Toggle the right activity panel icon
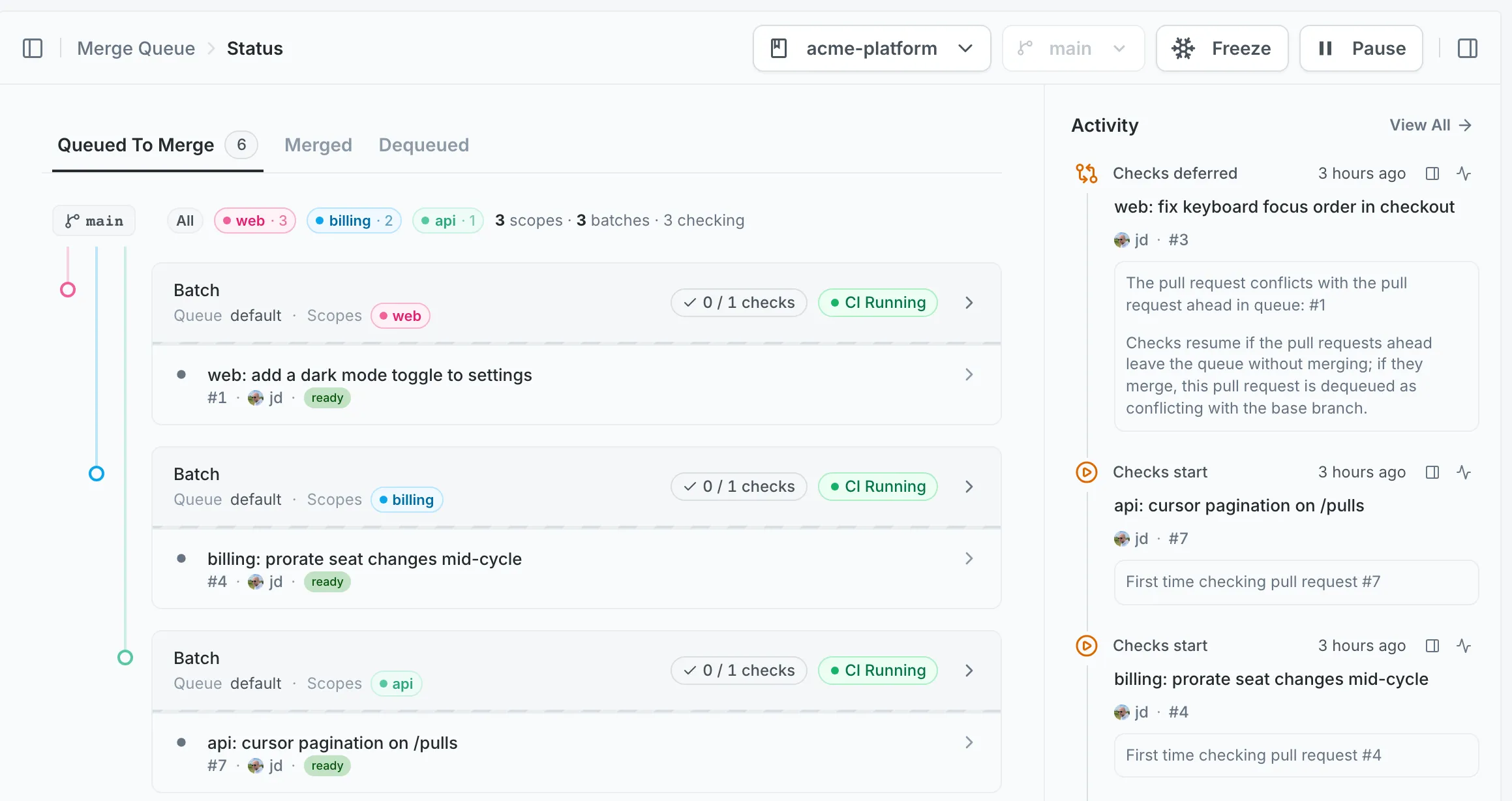Viewport: 1512px width, 801px height. click(1467, 48)
